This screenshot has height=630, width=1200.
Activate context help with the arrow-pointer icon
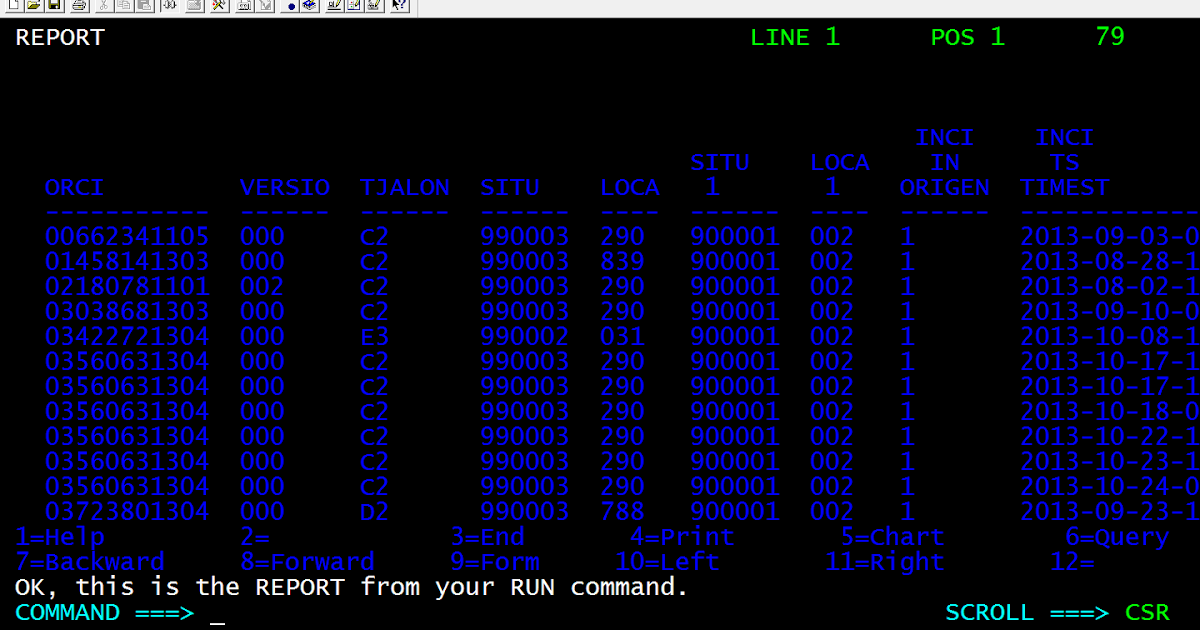[397, 7]
